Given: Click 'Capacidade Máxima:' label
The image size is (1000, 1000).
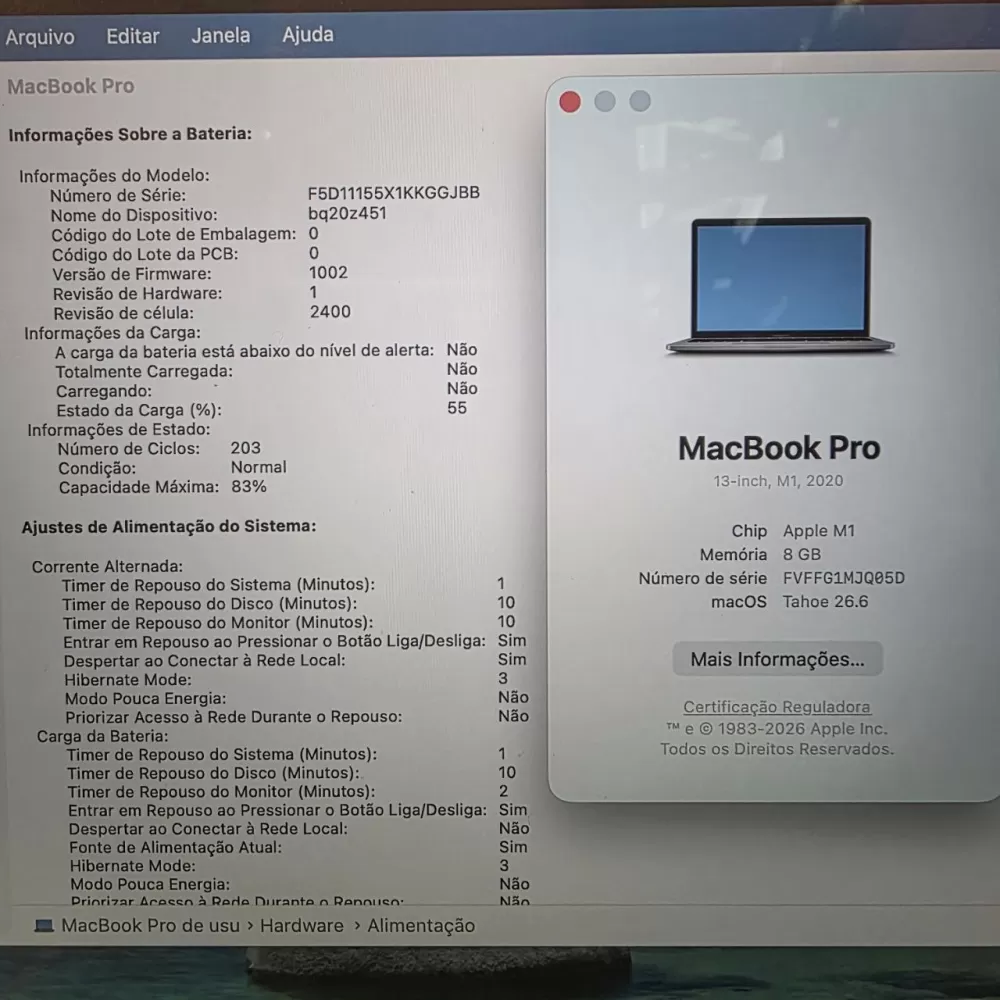Looking at the screenshot, I should [139, 487].
